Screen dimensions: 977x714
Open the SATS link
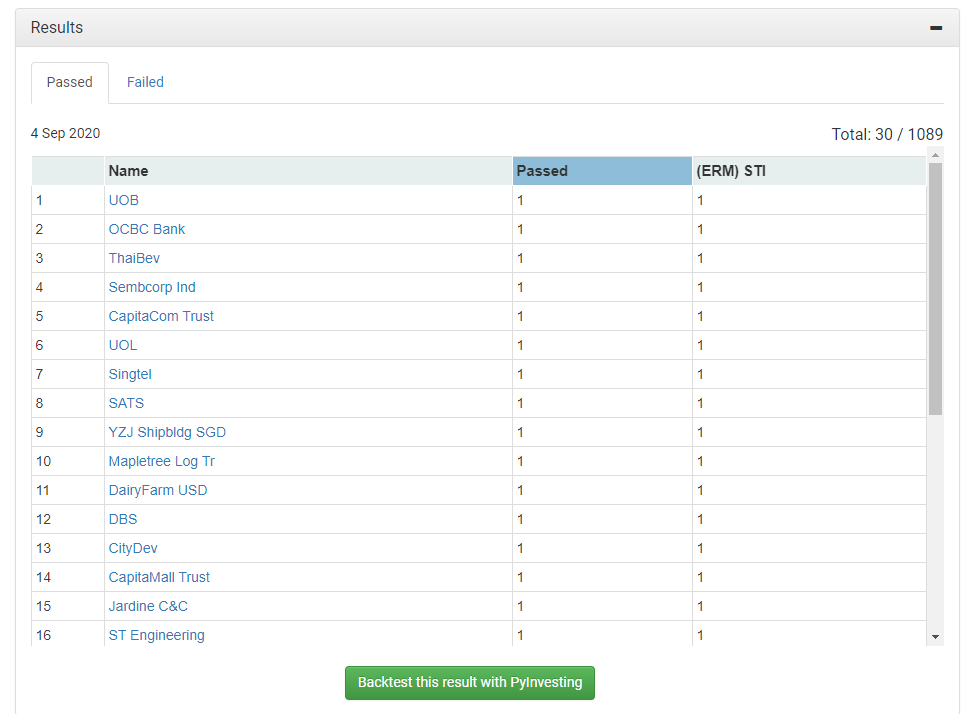(126, 403)
